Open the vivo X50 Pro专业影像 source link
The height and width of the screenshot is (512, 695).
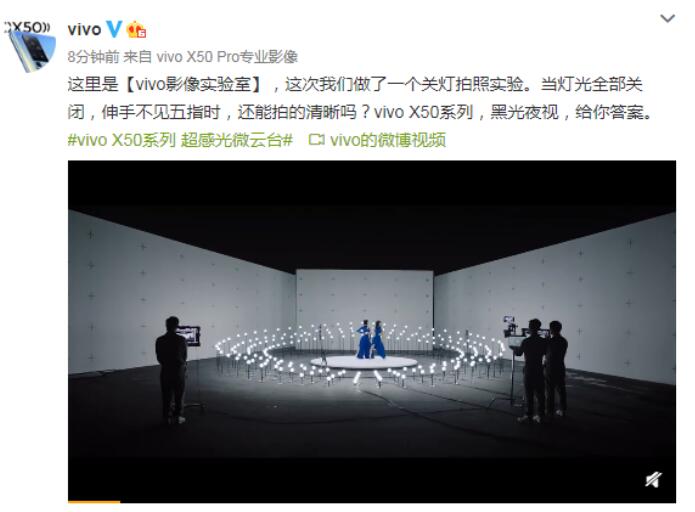point(227,57)
